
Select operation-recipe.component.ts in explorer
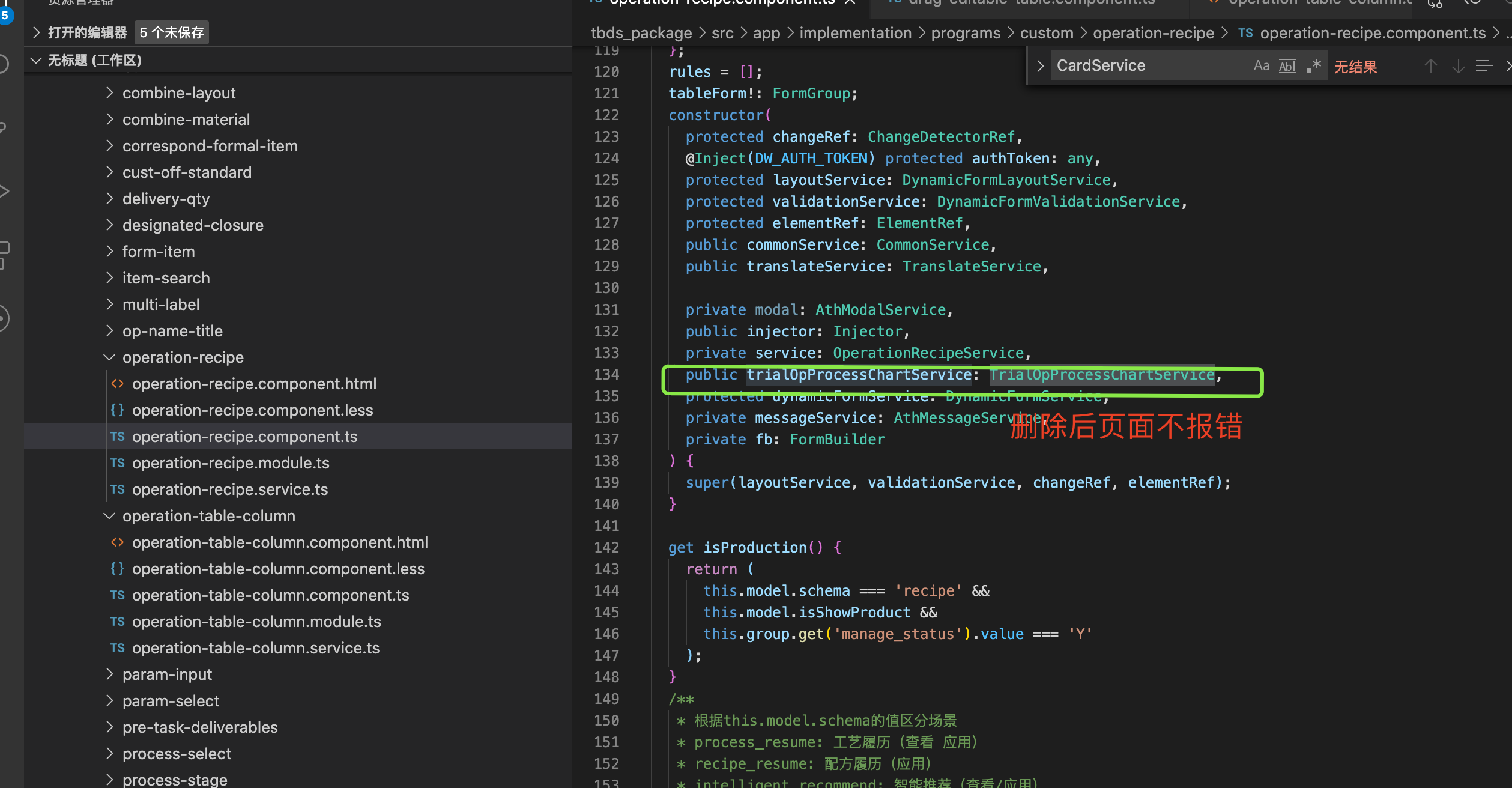[244, 437]
